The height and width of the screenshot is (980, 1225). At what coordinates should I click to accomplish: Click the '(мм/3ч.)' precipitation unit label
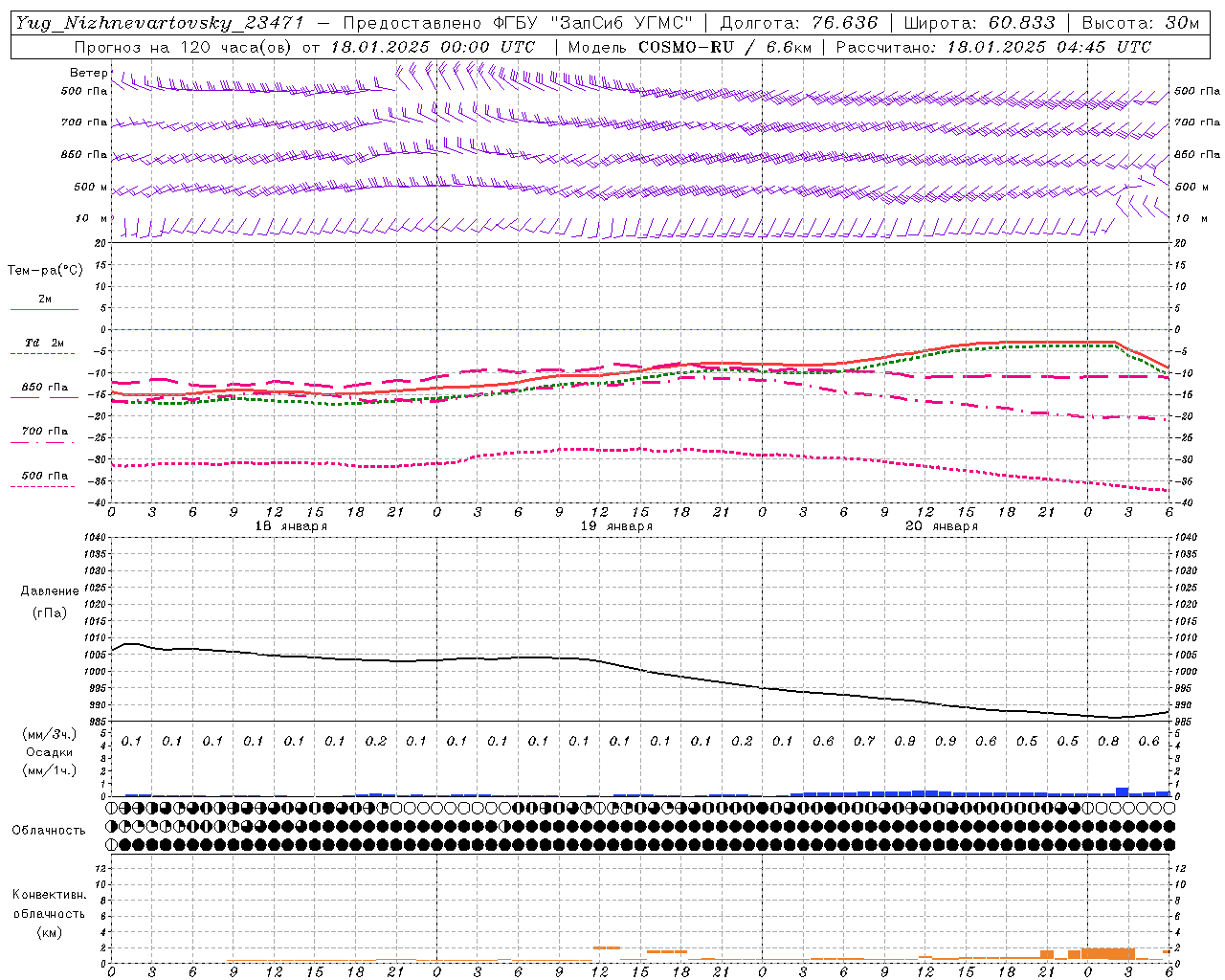(x=50, y=734)
